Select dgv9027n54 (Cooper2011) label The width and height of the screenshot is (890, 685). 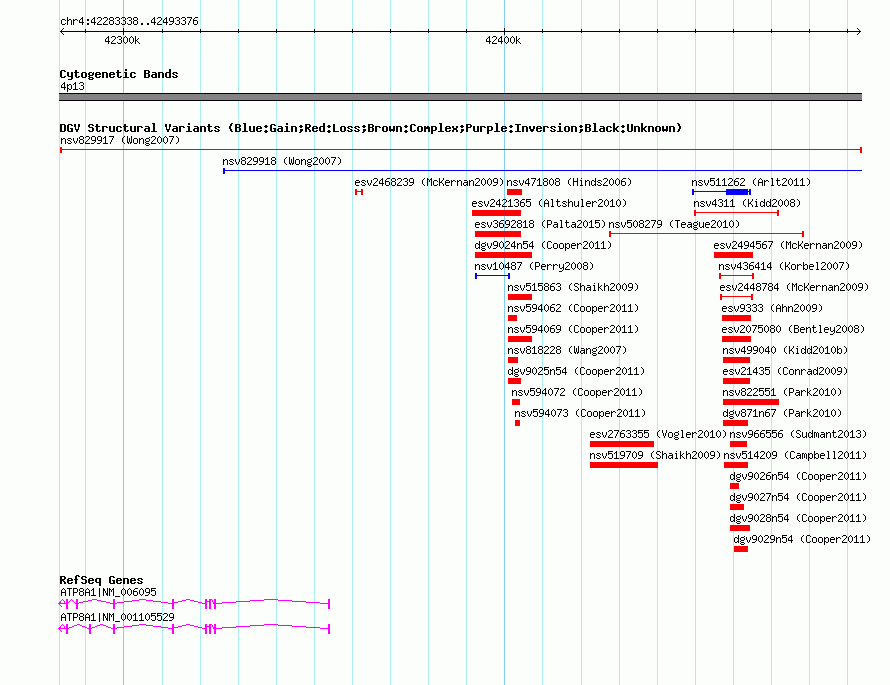click(798, 497)
